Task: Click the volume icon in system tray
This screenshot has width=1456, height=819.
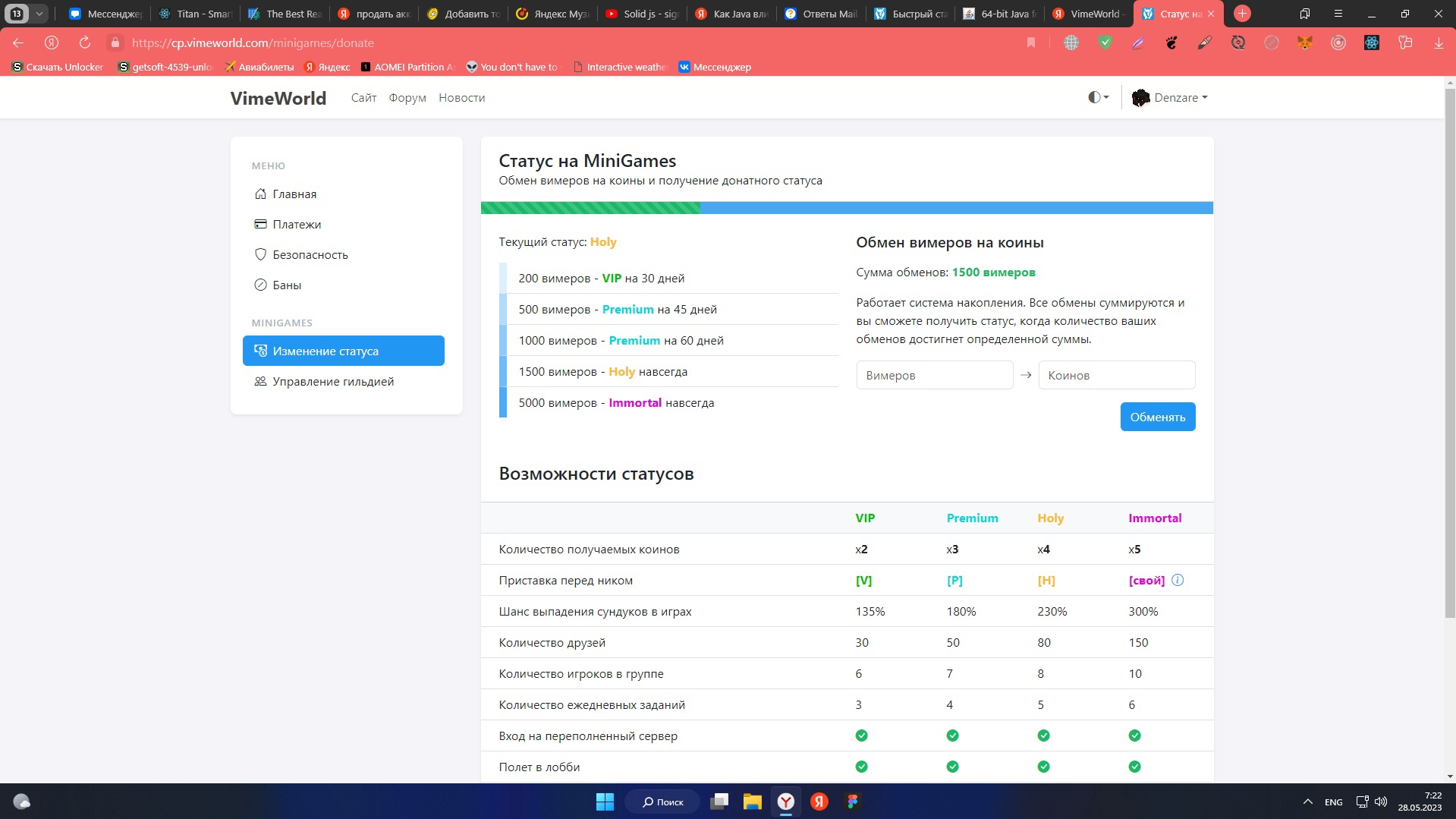Action: click(1381, 802)
